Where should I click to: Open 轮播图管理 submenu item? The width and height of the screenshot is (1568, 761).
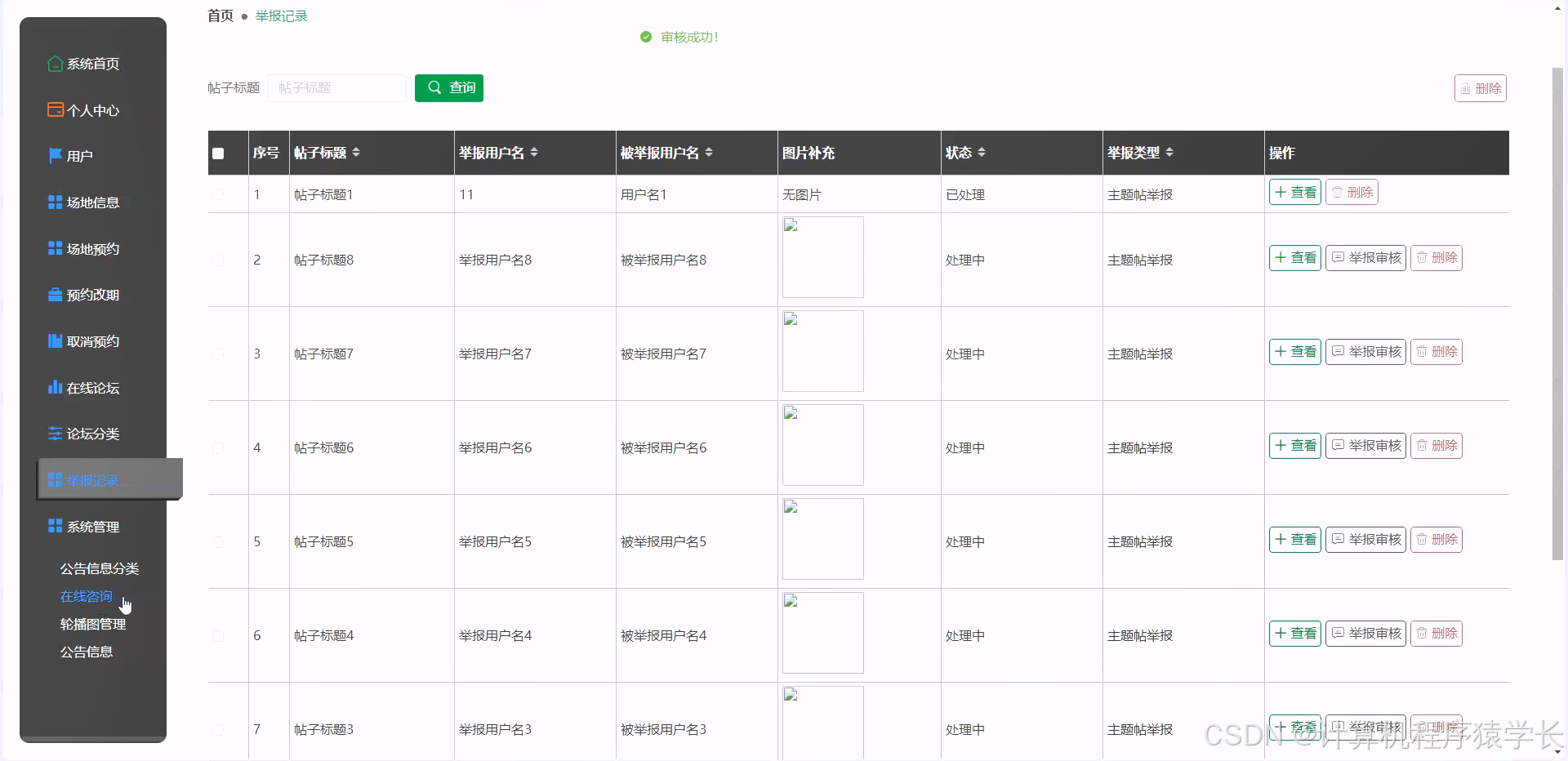click(x=93, y=624)
